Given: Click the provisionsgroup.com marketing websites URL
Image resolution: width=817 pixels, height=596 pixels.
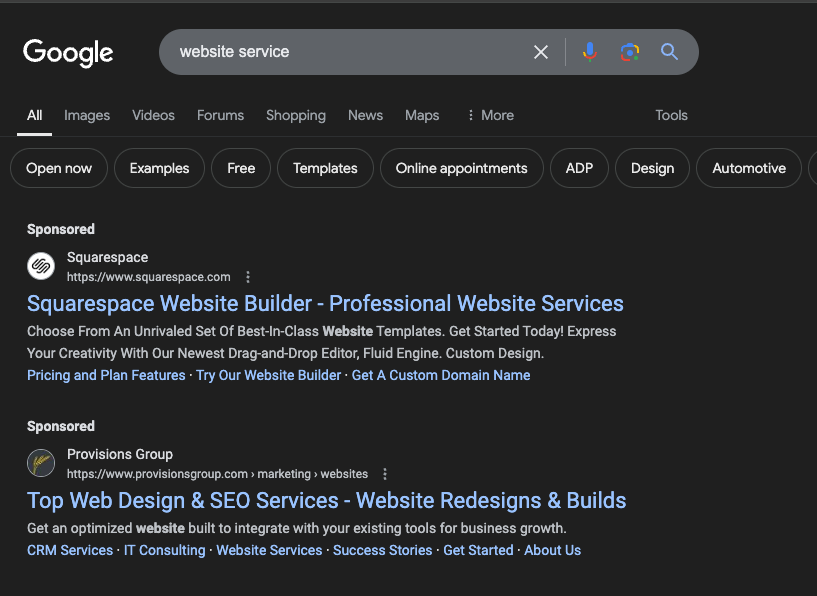Looking at the screenshot, I should coord(217,474).
